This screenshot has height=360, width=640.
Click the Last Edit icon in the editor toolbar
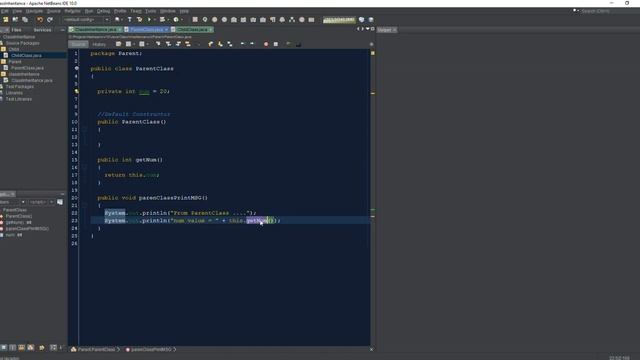[119, 44]
